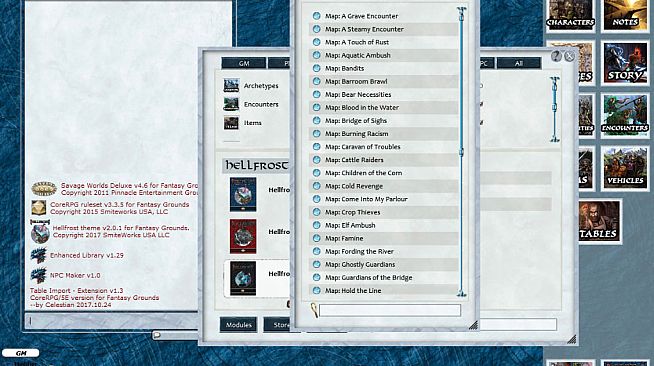Click the link icon for Map: Cattle Raiders
Screen dimensions: 654x366
click(317, 160)
